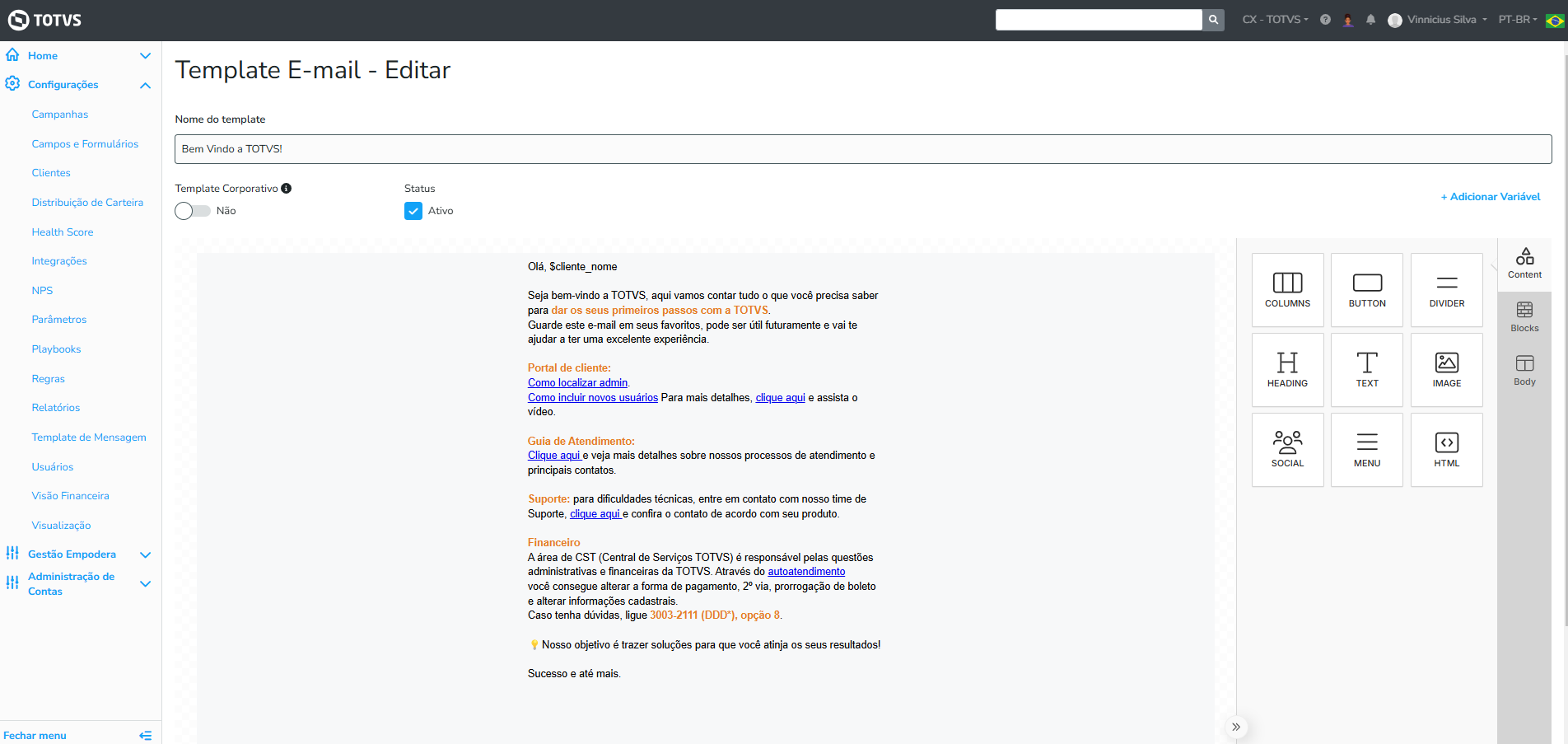Open the PT-BR language dropdown

point(1518,20)
